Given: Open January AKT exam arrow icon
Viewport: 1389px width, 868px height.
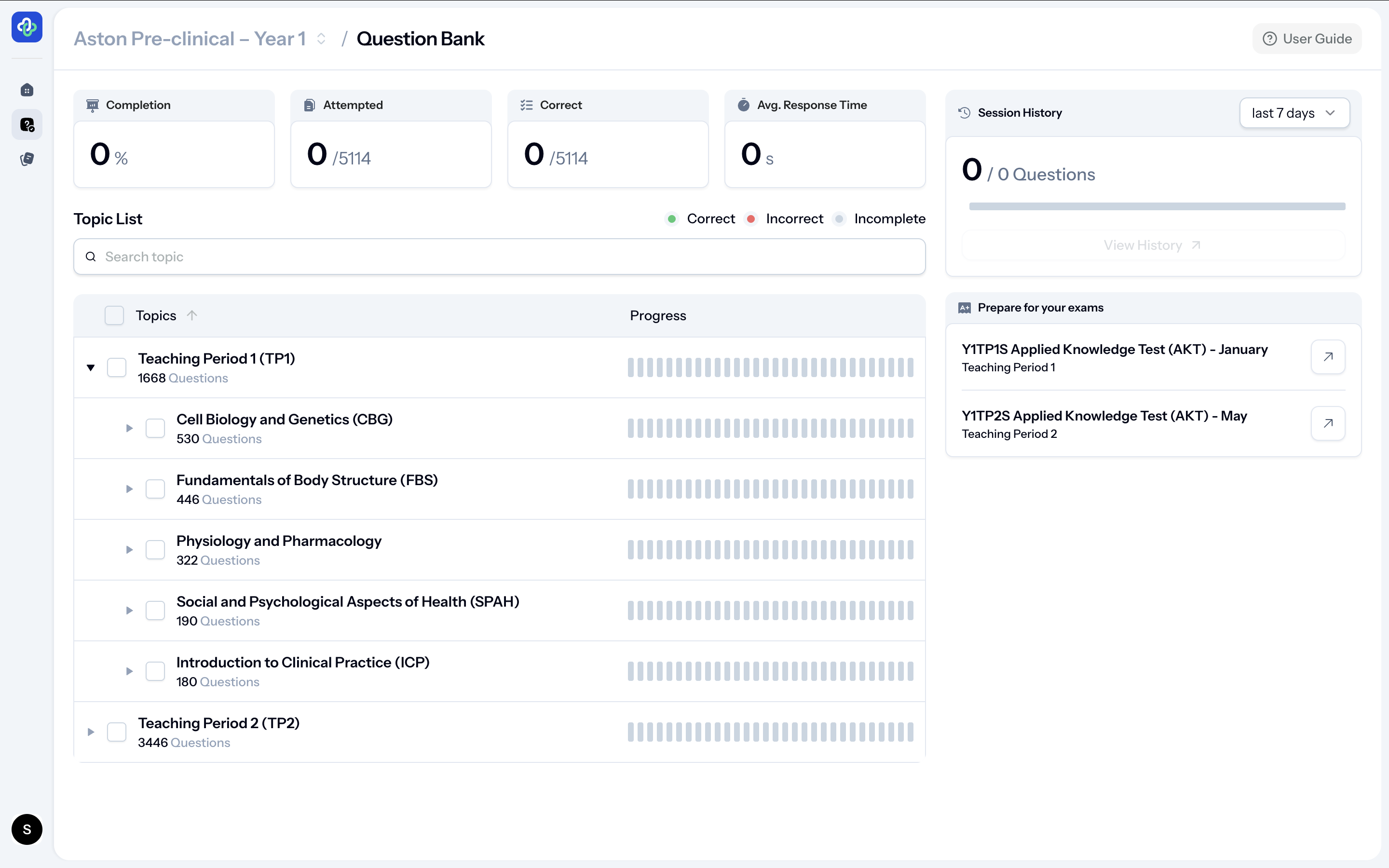Looking at the screenshot, I should [x=1328, y=357].
